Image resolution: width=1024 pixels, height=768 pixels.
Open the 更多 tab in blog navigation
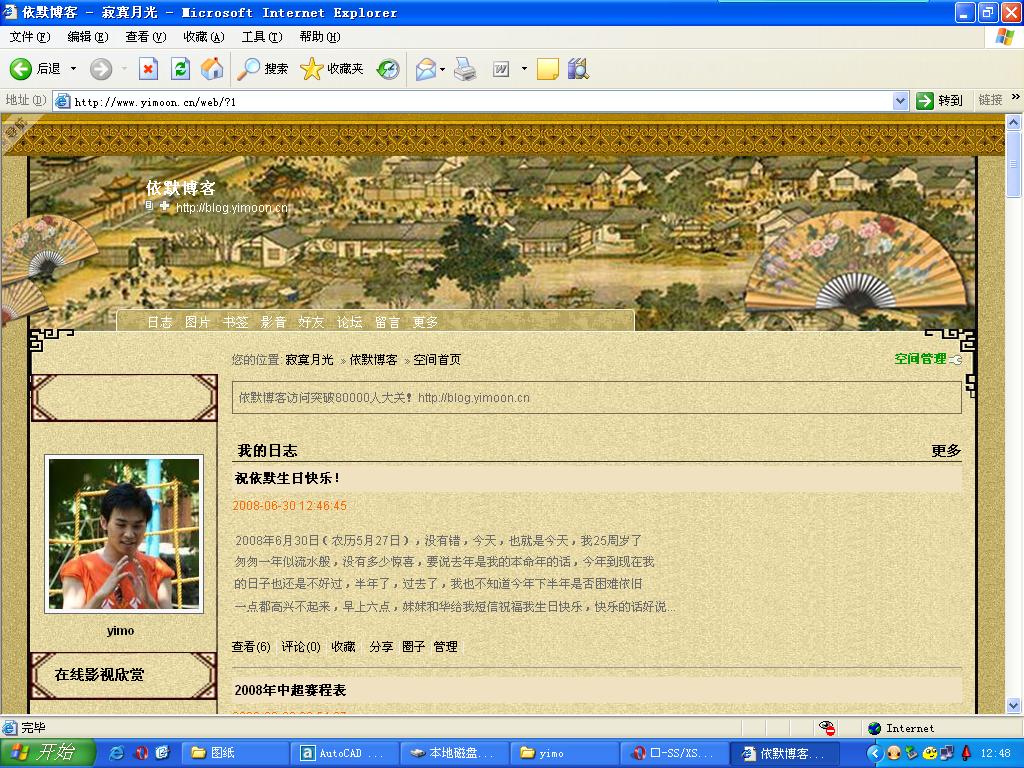point(425,322)
